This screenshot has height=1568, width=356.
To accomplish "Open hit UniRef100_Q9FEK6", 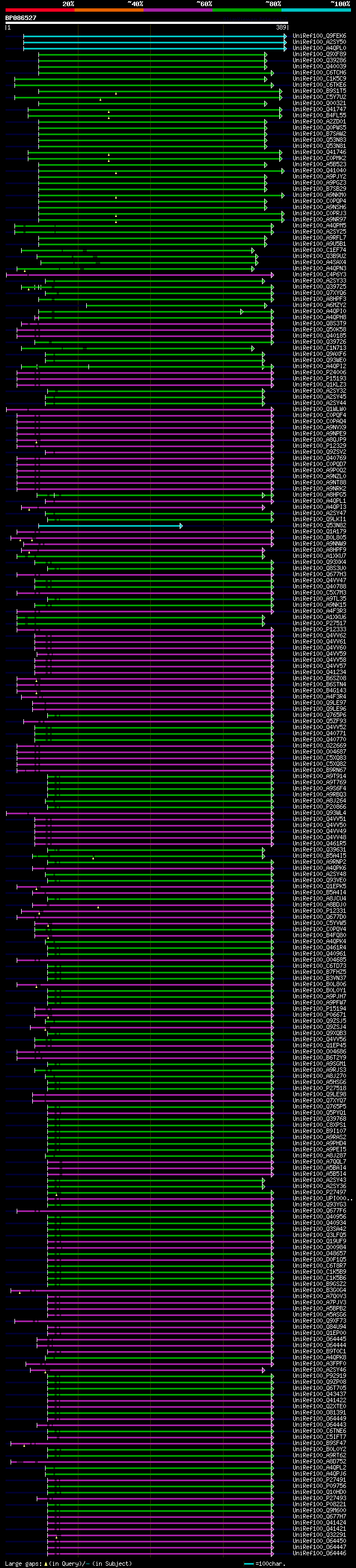I will point(319,36).
